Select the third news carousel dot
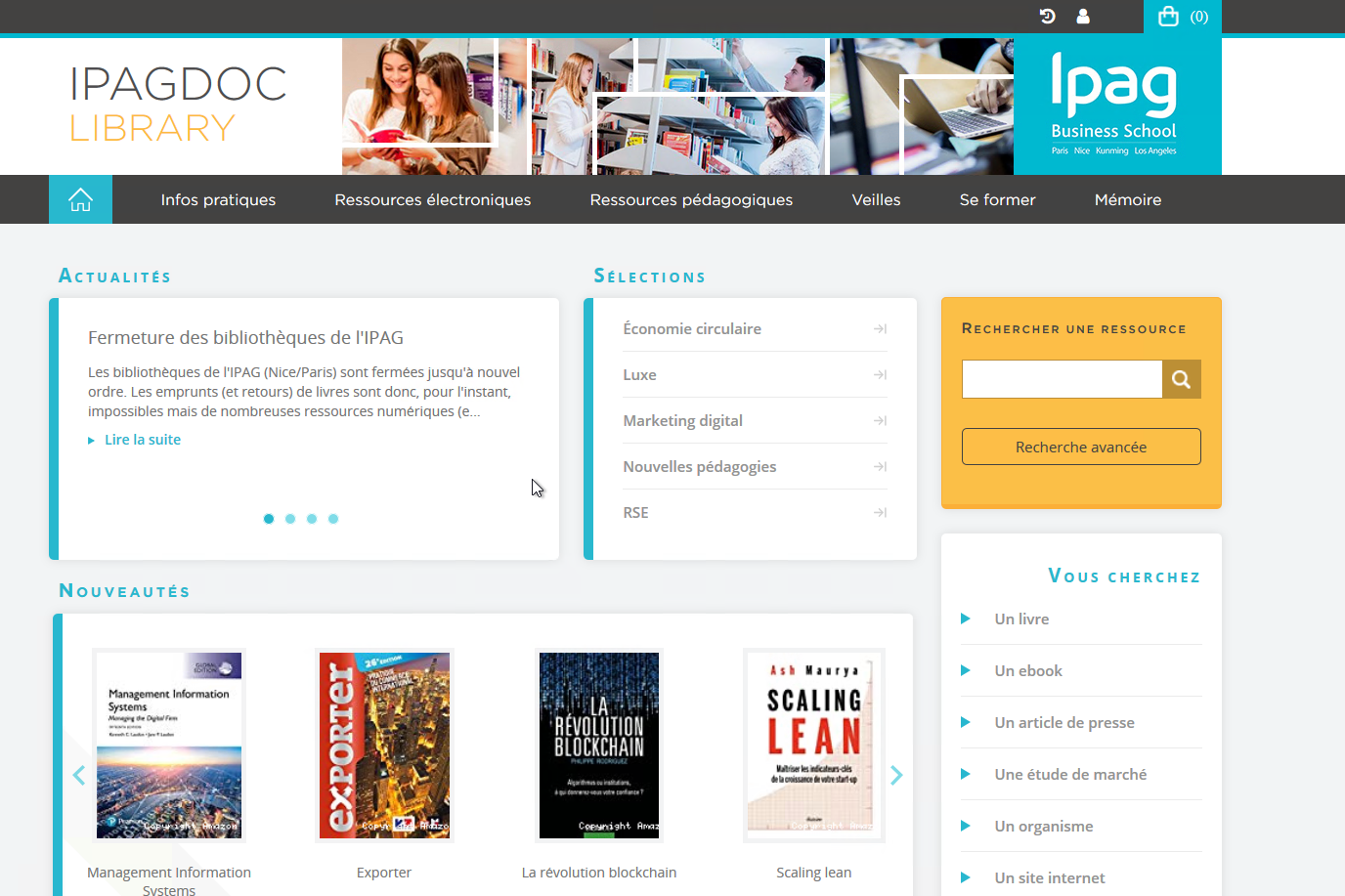 click(312, 519)
